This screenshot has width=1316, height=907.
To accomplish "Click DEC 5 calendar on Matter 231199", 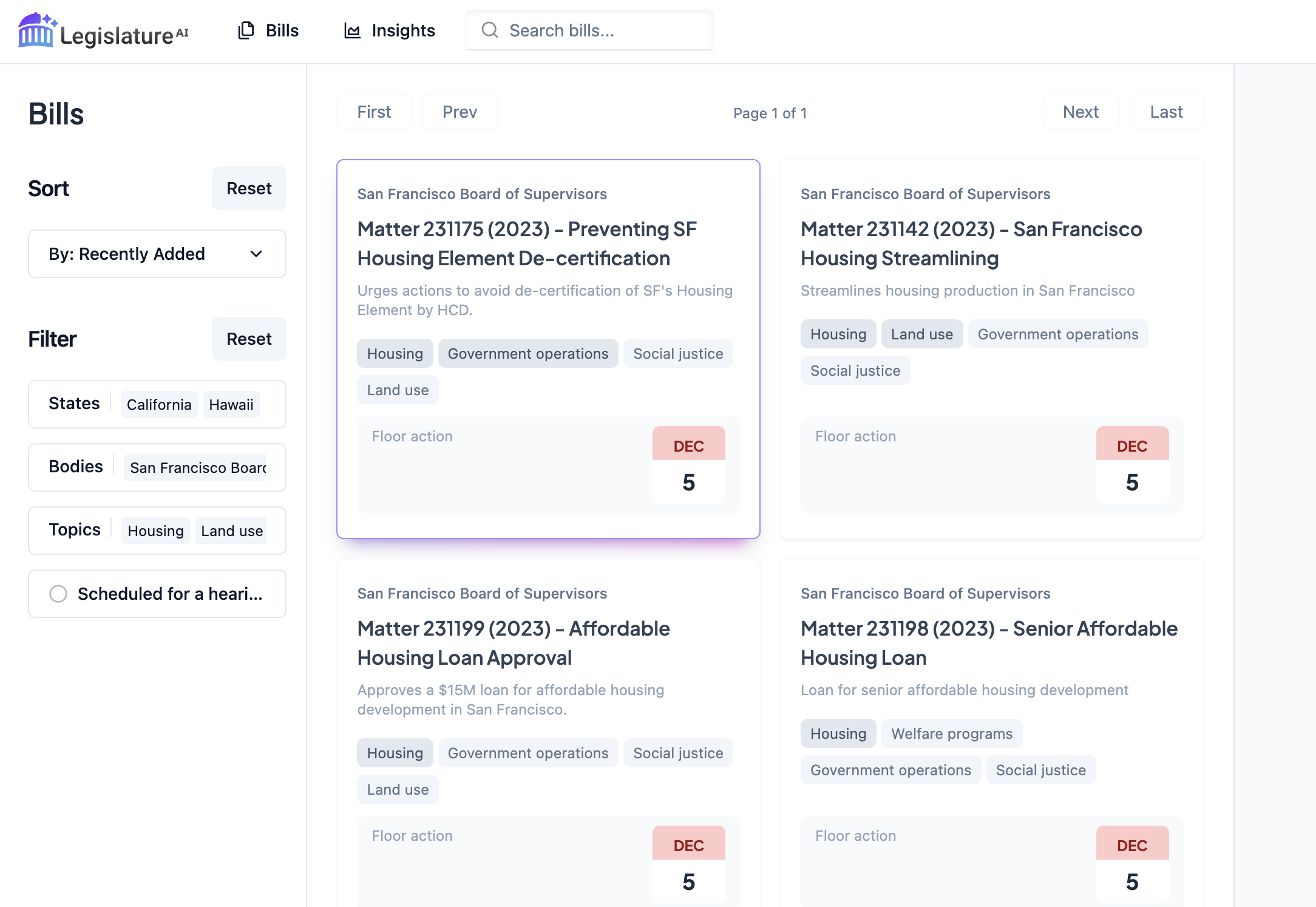I will click(688, 865).
